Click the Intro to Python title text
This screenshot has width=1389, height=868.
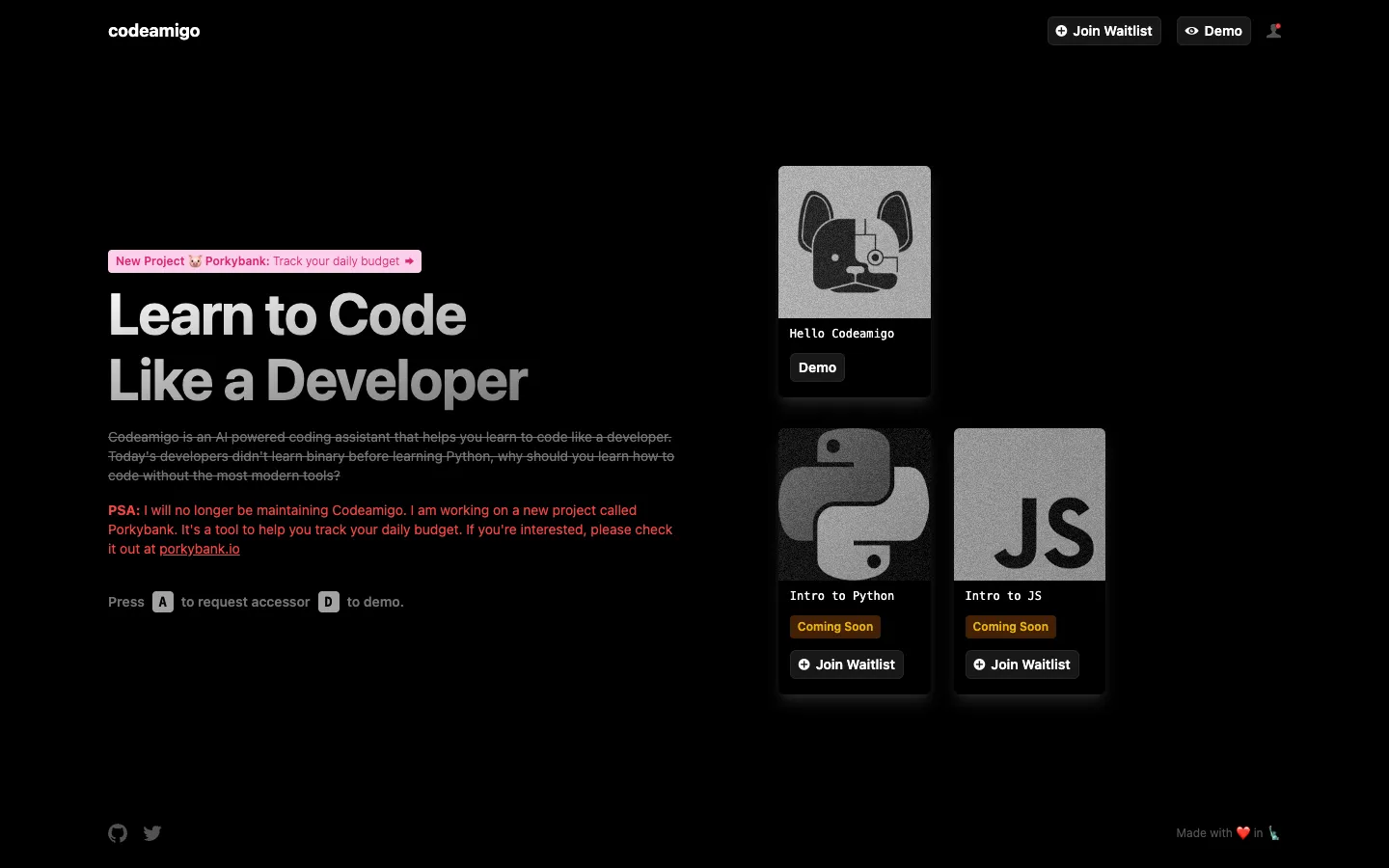(x=842, y=596)
